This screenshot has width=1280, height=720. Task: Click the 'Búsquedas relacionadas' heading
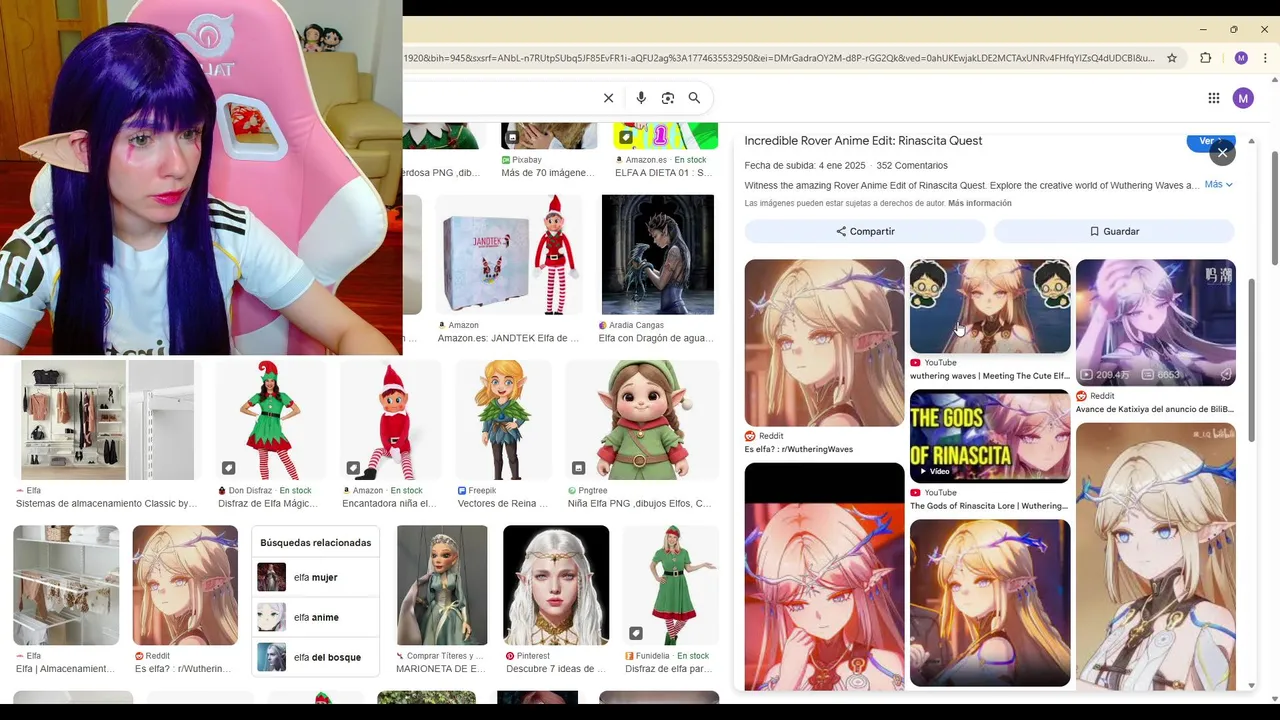tap(315, 542)
